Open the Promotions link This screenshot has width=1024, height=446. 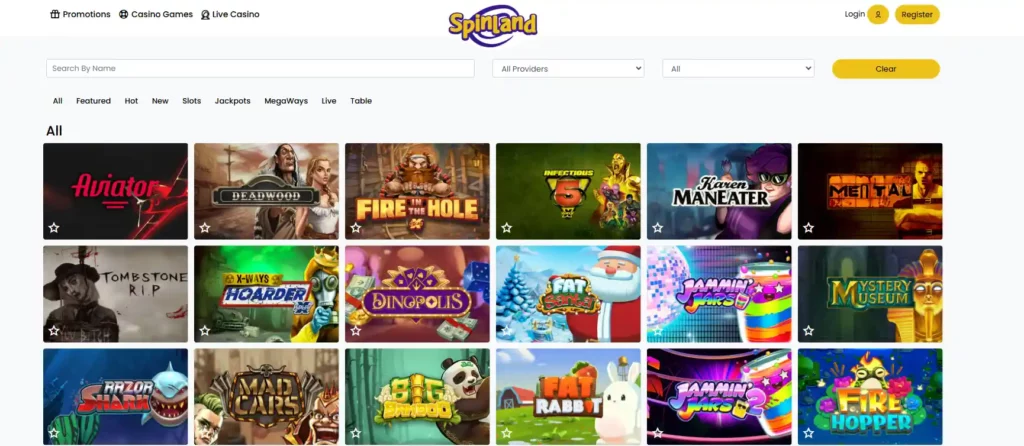coord(86,14)
